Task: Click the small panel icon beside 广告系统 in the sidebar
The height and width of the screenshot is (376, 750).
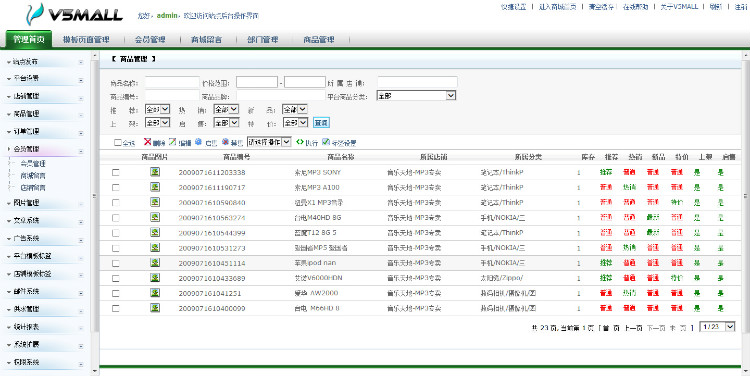Action: 80,240
